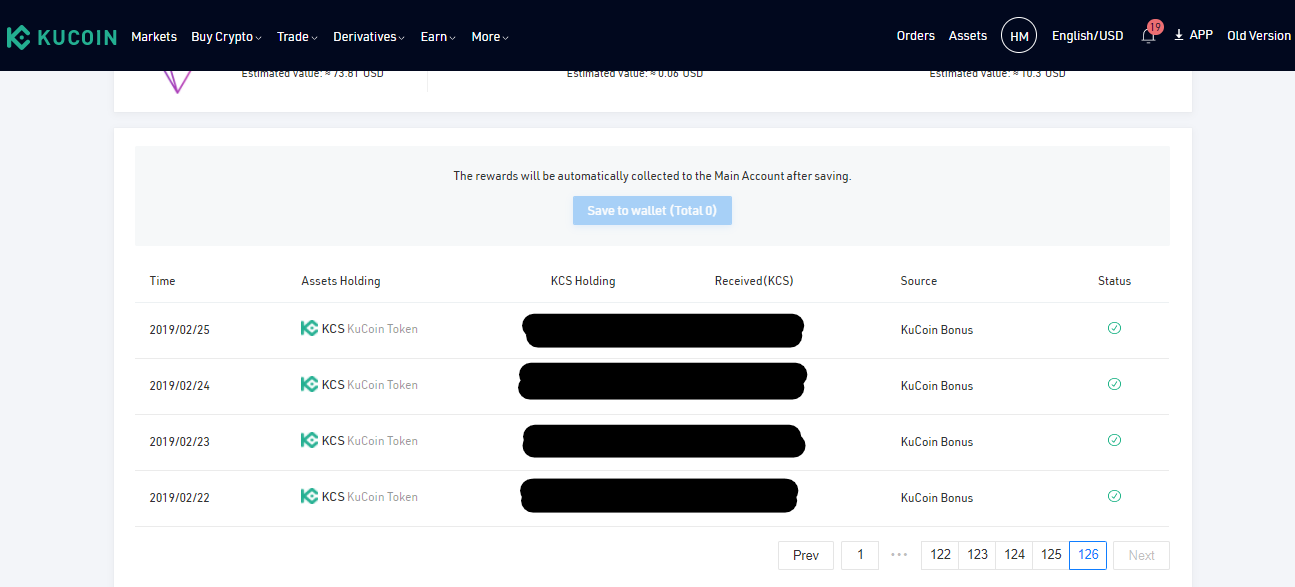Open the Markets menu item
This screenshot has width=1295, height=587.
coord(154,36)
